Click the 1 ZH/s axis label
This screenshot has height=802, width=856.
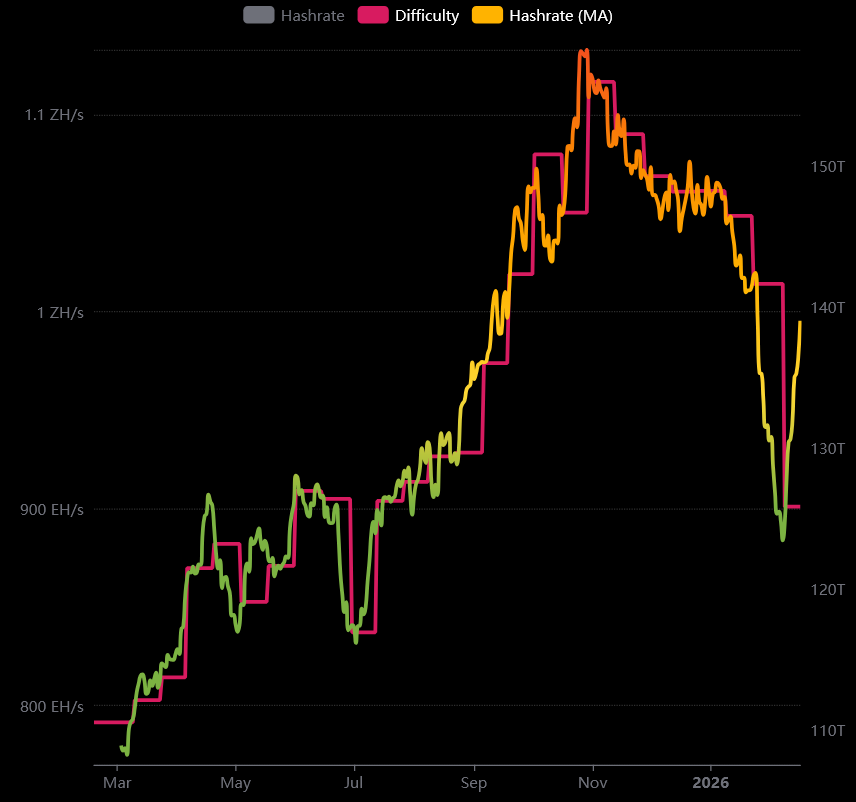point(60,312)
